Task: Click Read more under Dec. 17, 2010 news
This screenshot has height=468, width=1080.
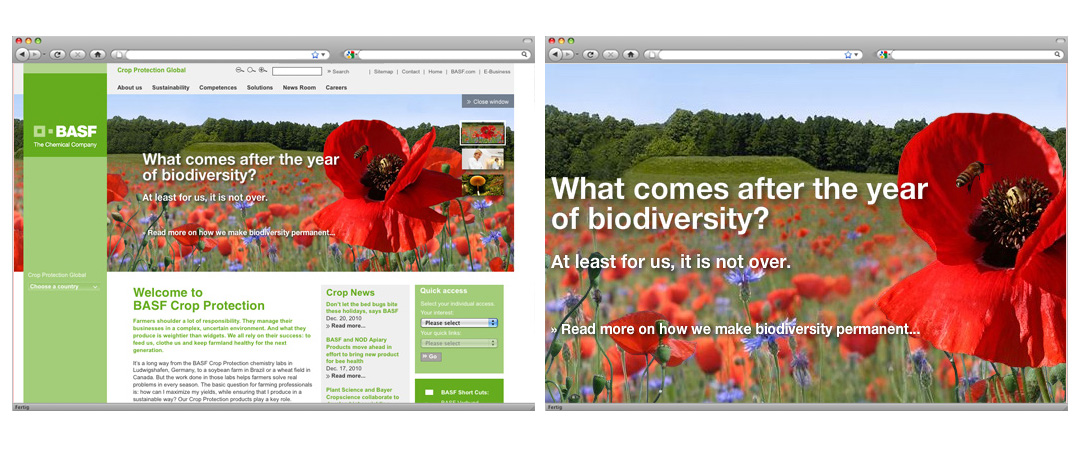Action: click(x=346, y=376)
